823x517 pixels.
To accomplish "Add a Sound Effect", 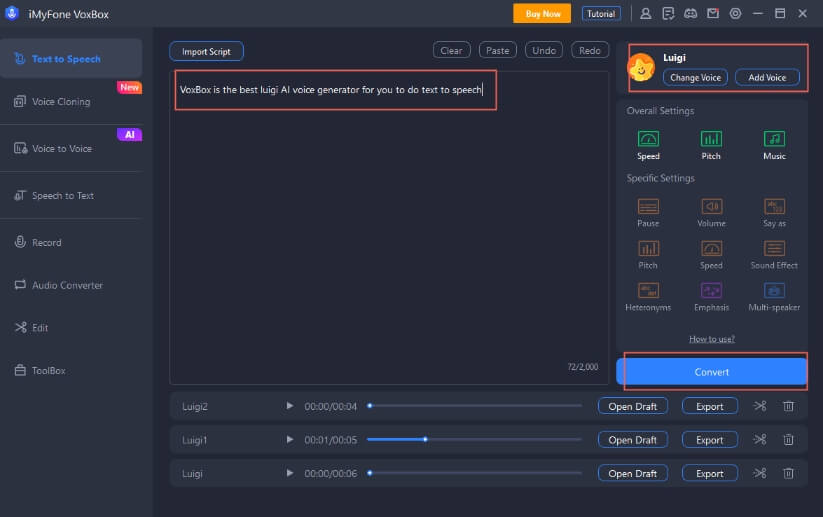I will click(x=774, y=254).
